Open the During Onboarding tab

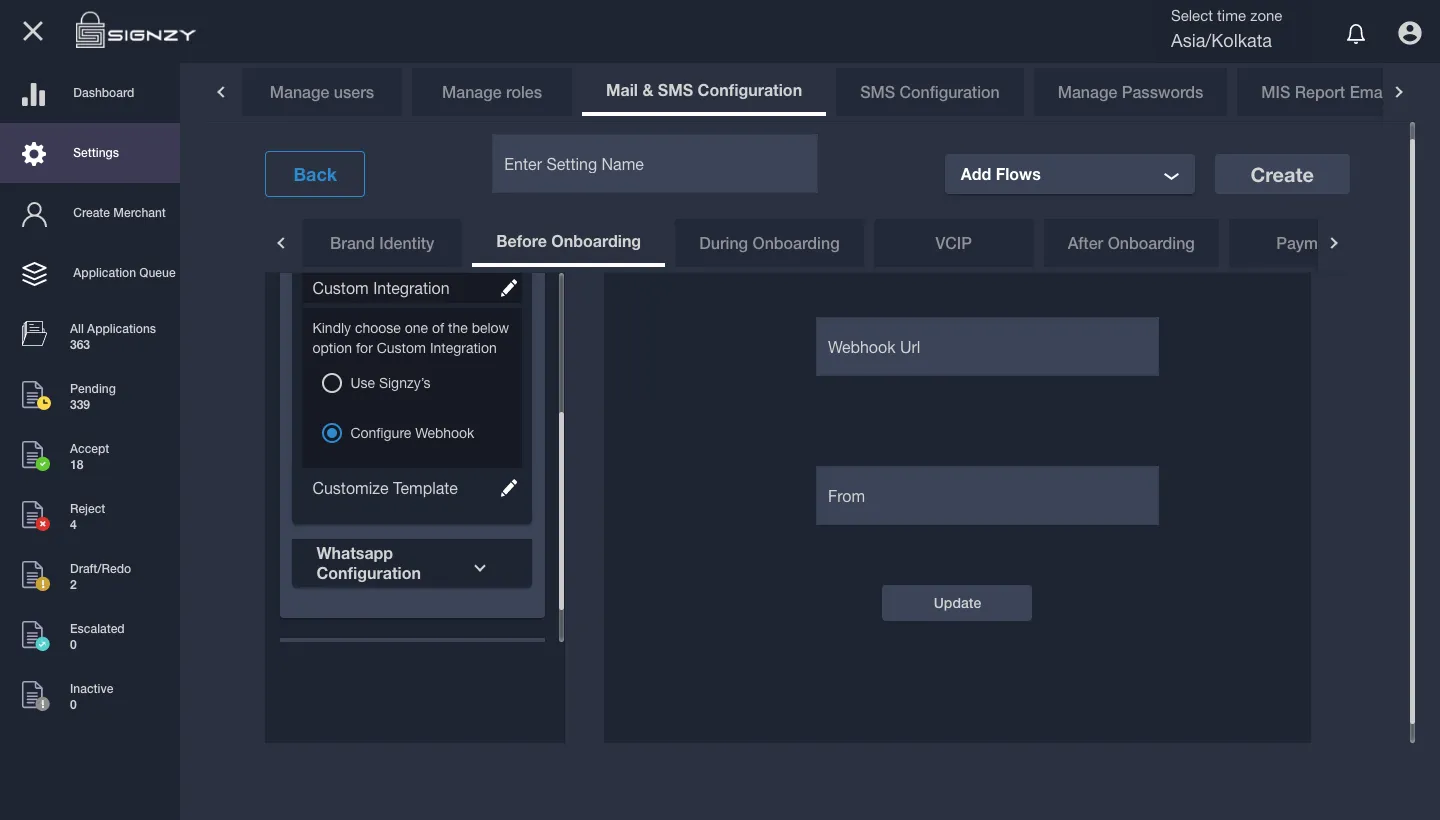tap(769, 243)
